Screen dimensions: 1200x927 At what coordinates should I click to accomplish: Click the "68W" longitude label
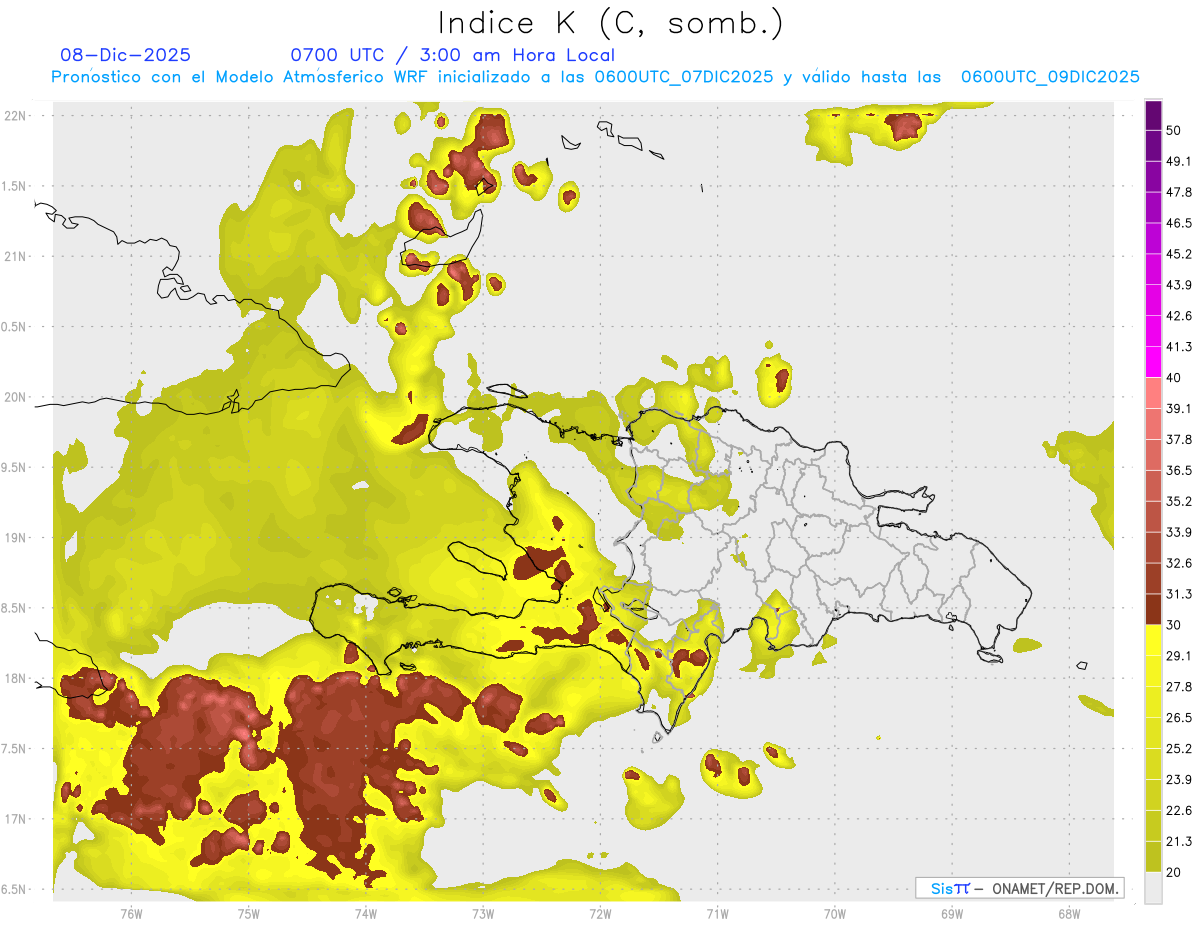pyautogui.click(x=1068, y=914)
